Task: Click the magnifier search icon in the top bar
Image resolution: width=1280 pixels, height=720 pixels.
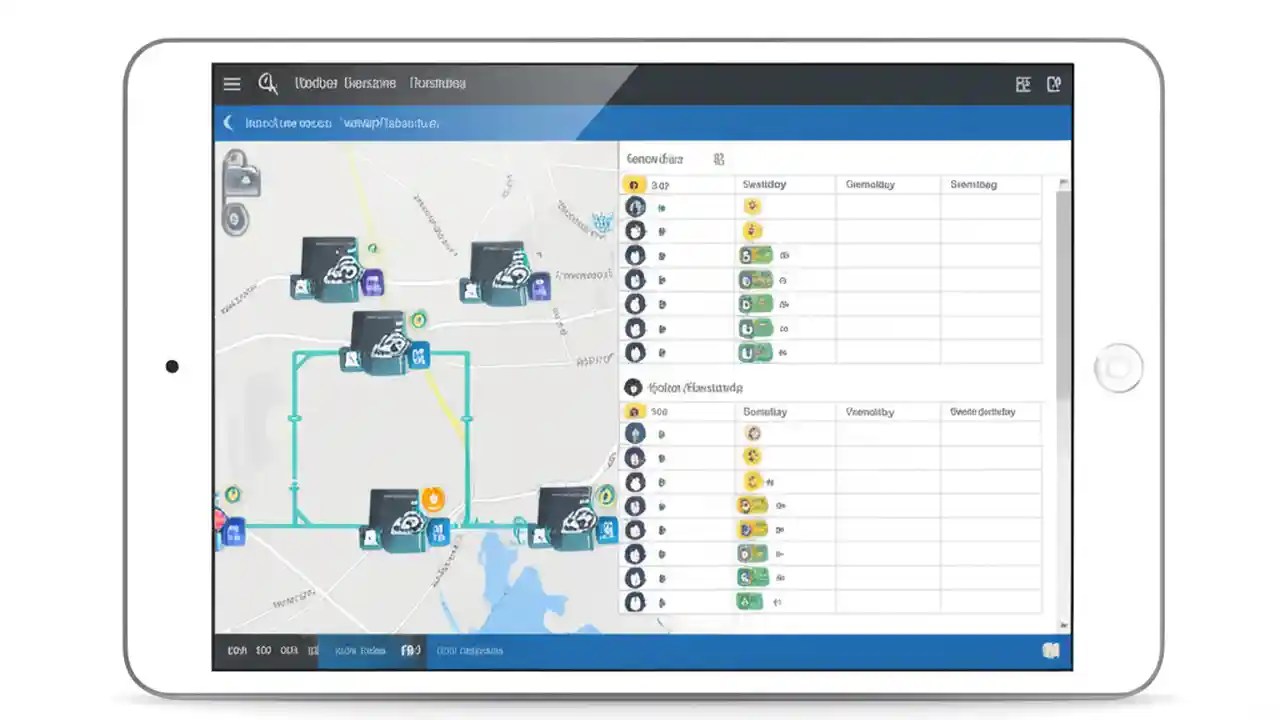Action: point(267,84)
